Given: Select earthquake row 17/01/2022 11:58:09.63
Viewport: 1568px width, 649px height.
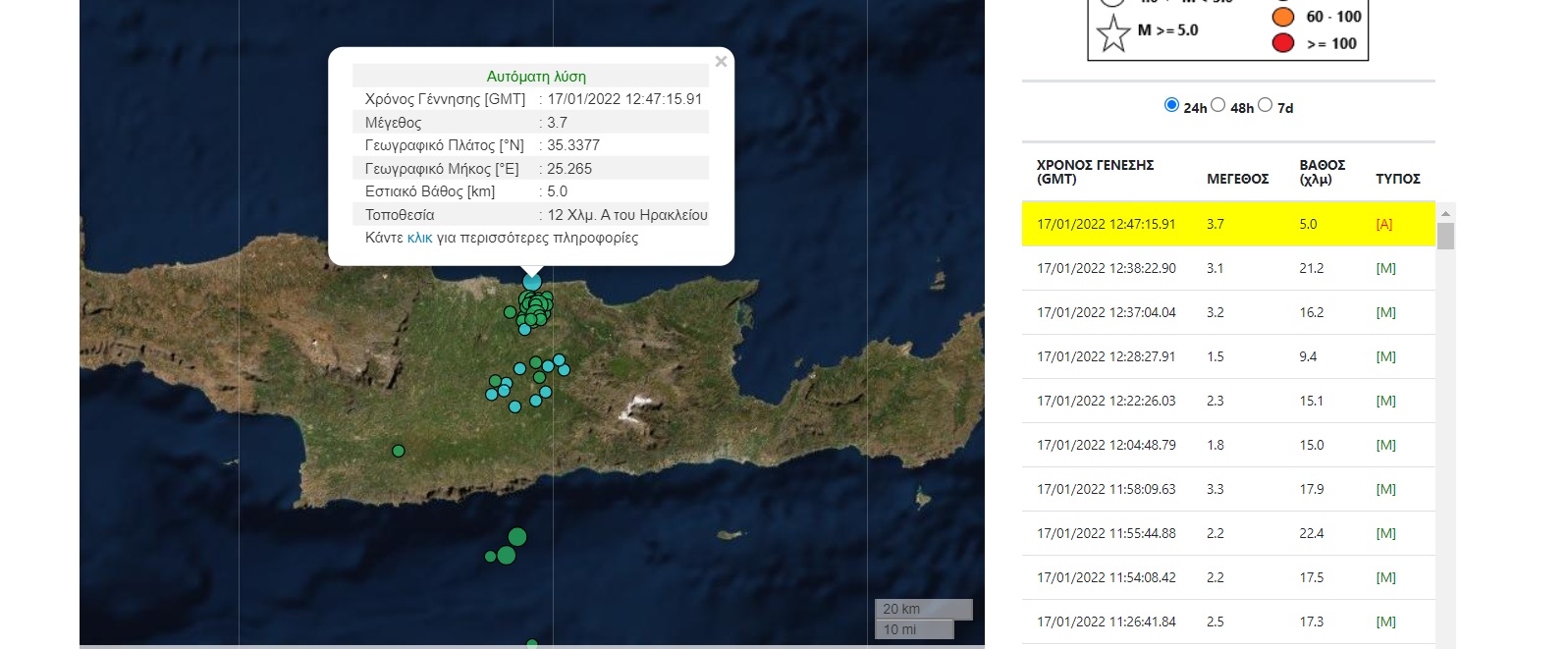Looking at the screenshot, I should point(1228,489).
